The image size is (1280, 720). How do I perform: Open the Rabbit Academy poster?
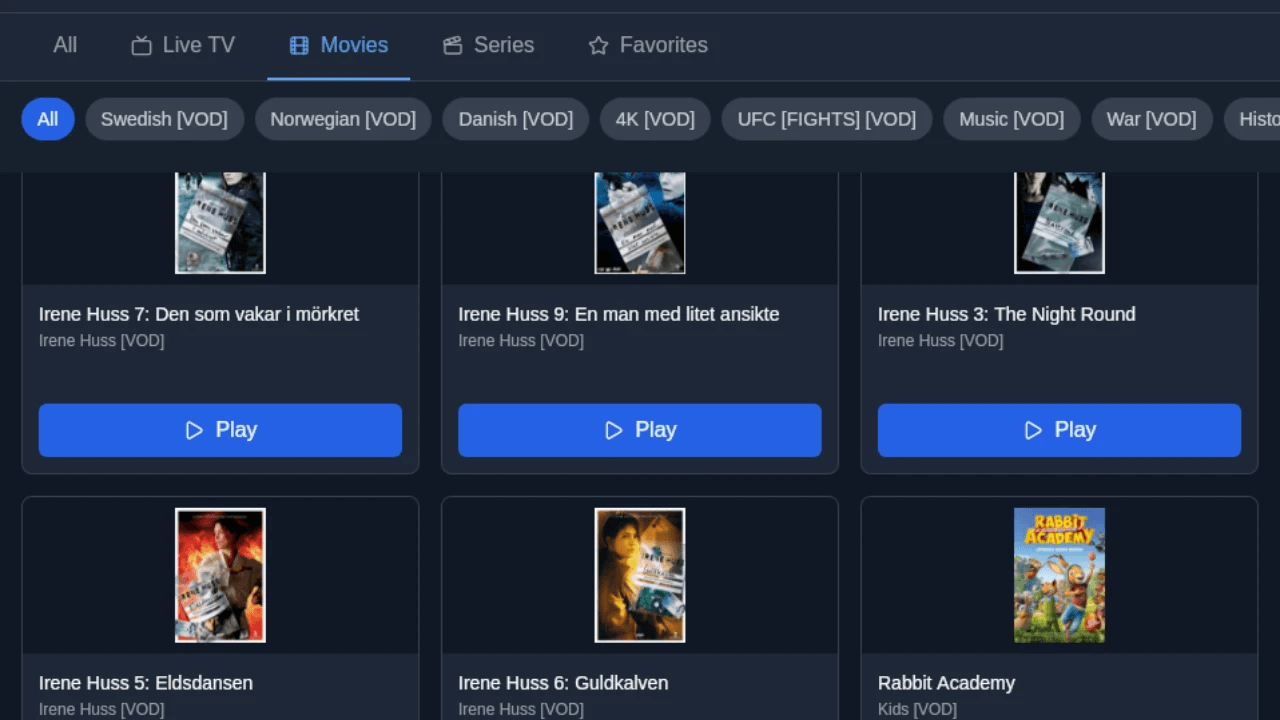(1059, 575)
